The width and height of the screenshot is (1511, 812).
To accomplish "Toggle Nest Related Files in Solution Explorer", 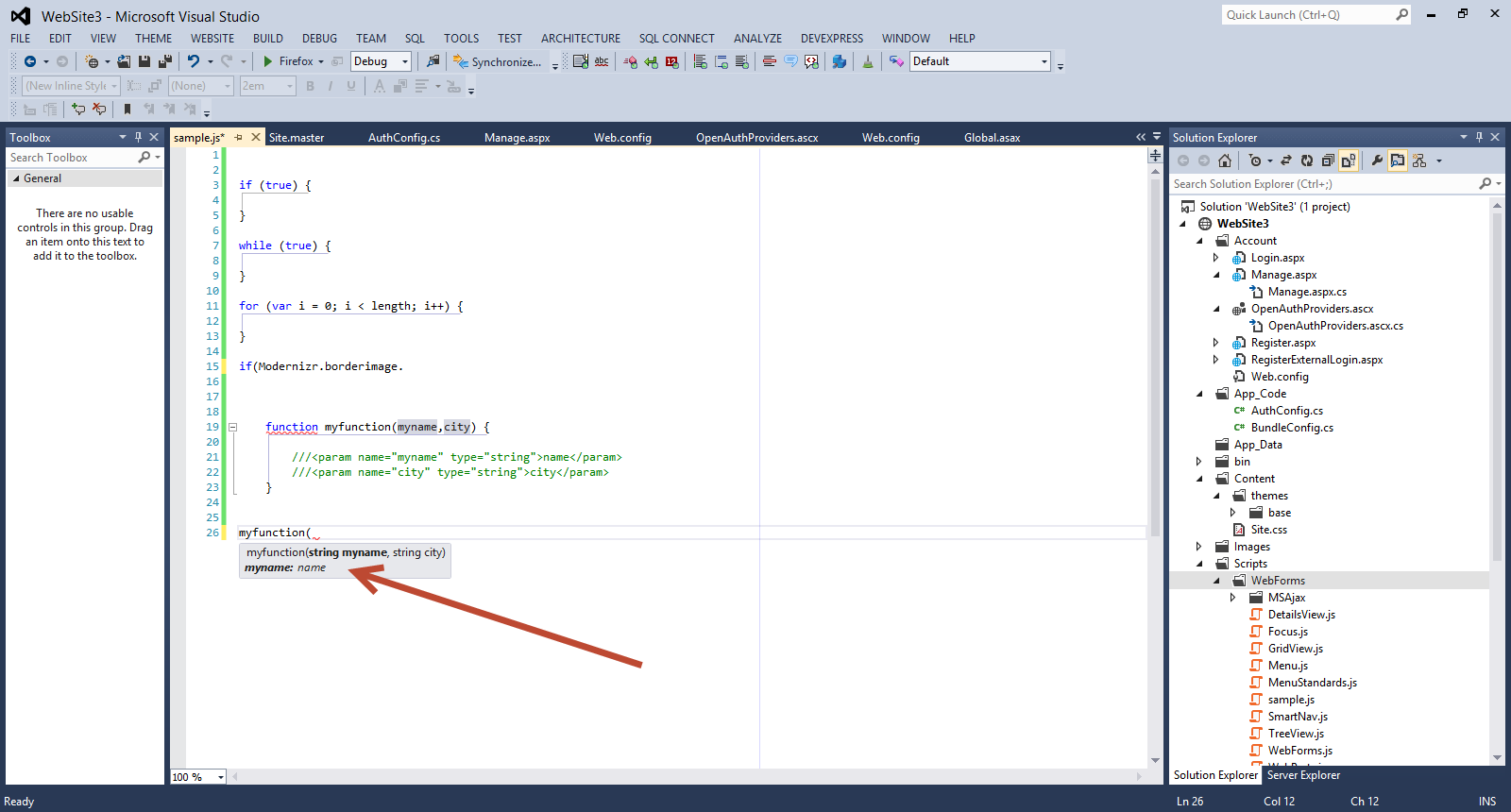I will [x=1349, y=161].
